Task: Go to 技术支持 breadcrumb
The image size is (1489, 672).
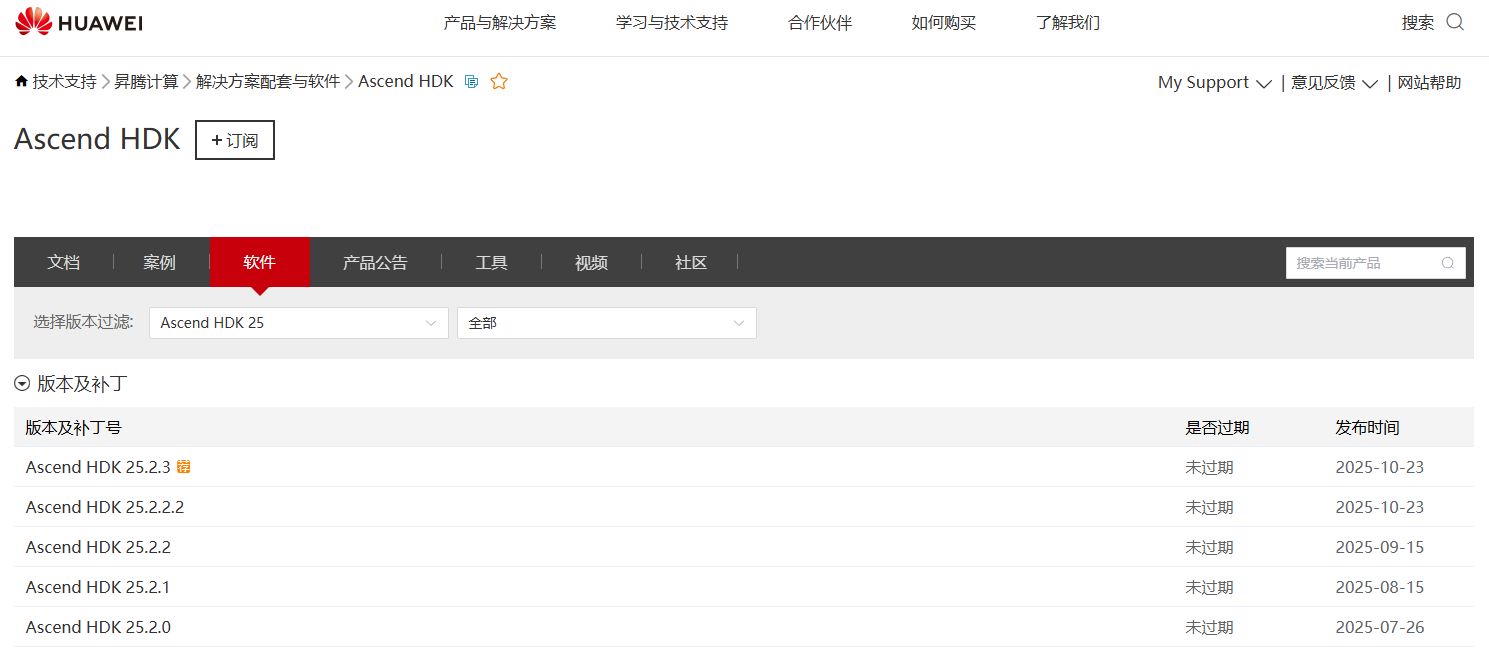Action: tap(64, 82)
